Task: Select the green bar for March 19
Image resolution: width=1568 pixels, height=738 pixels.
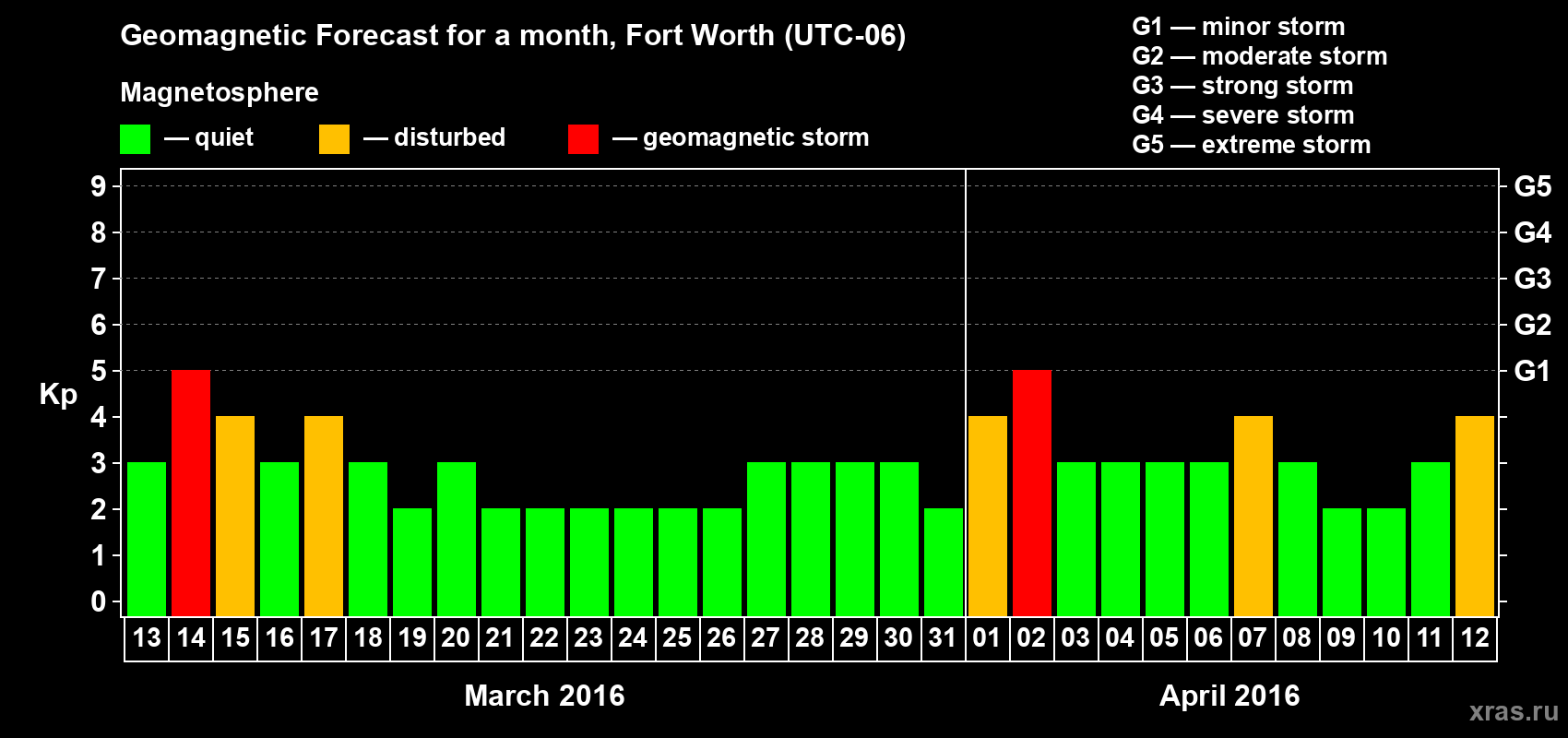Action: [x=412, y=562]
